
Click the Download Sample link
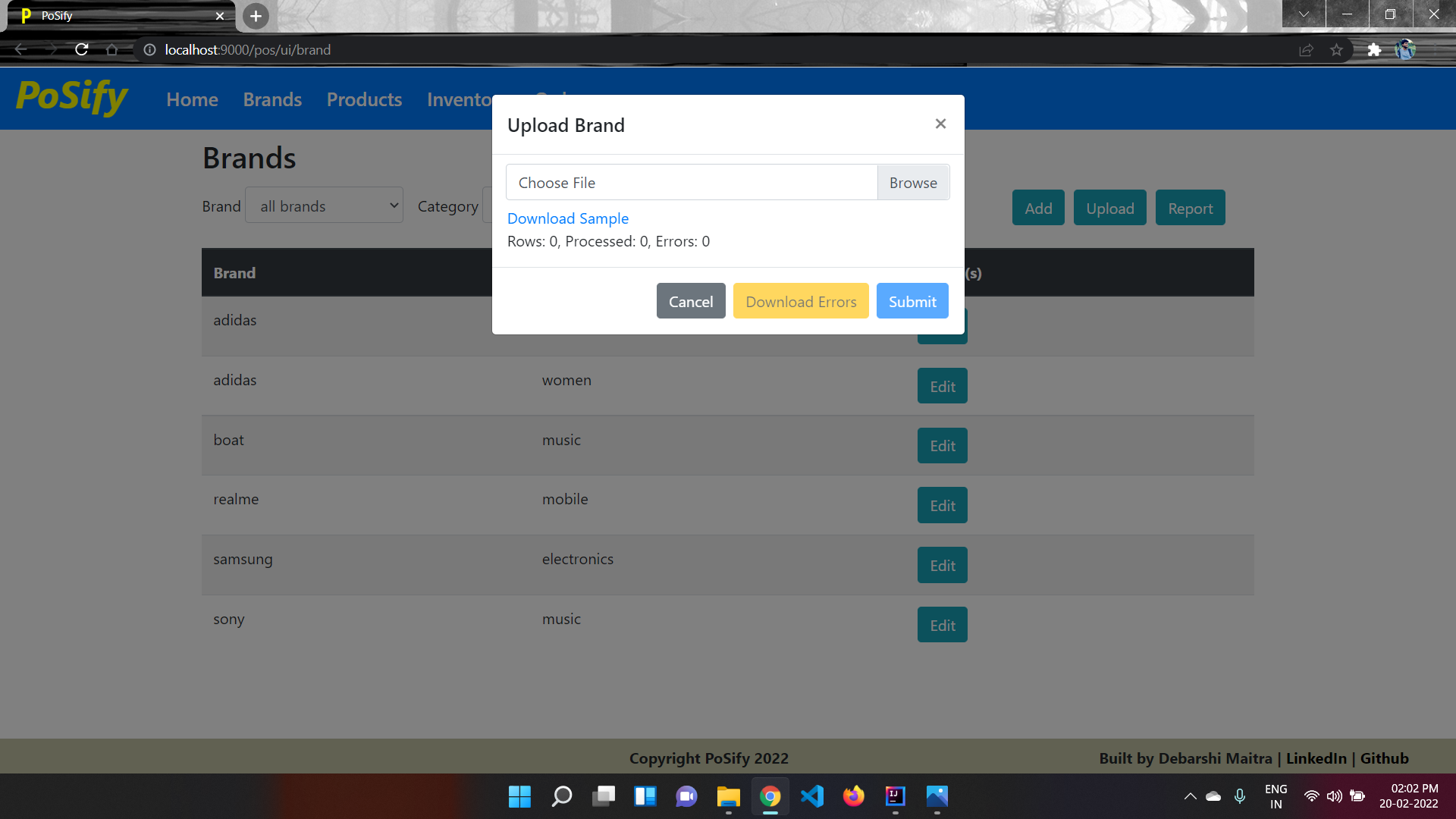(567, 218)
